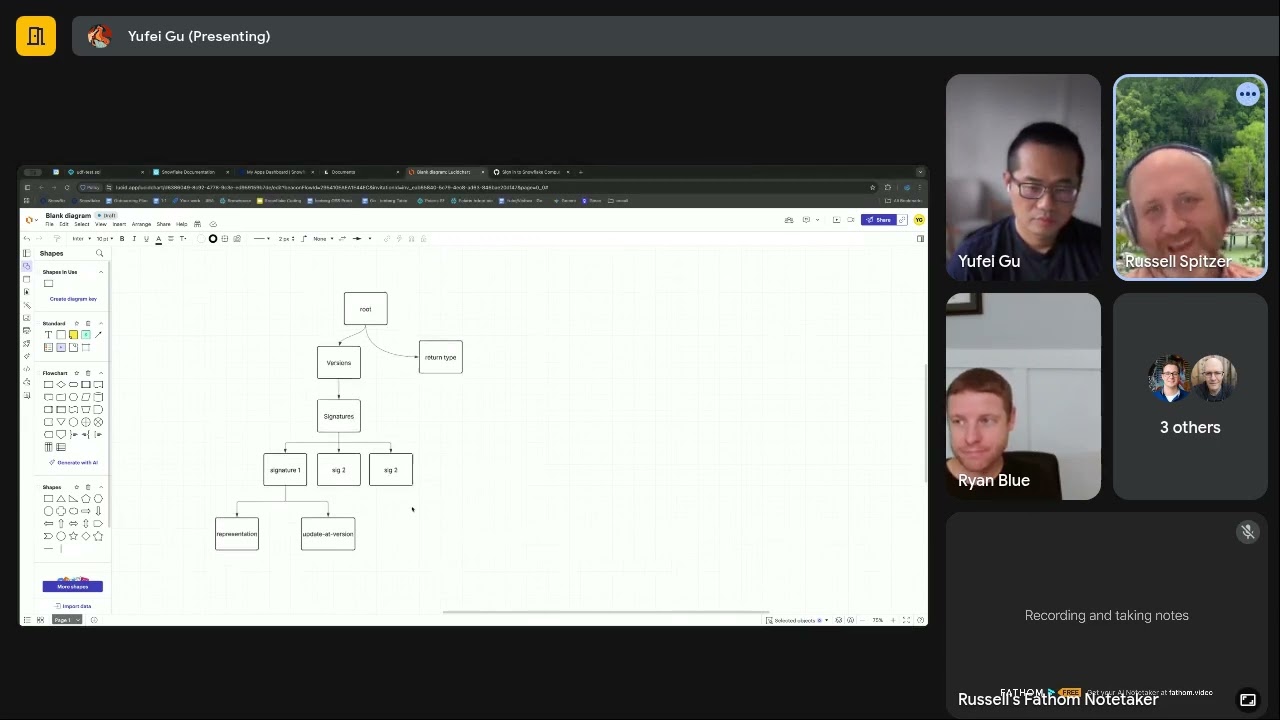Click the muted microphone icon on Notetaker tile
The height and width of the screenshot is (720, 1280).
tap(1247, 532)
